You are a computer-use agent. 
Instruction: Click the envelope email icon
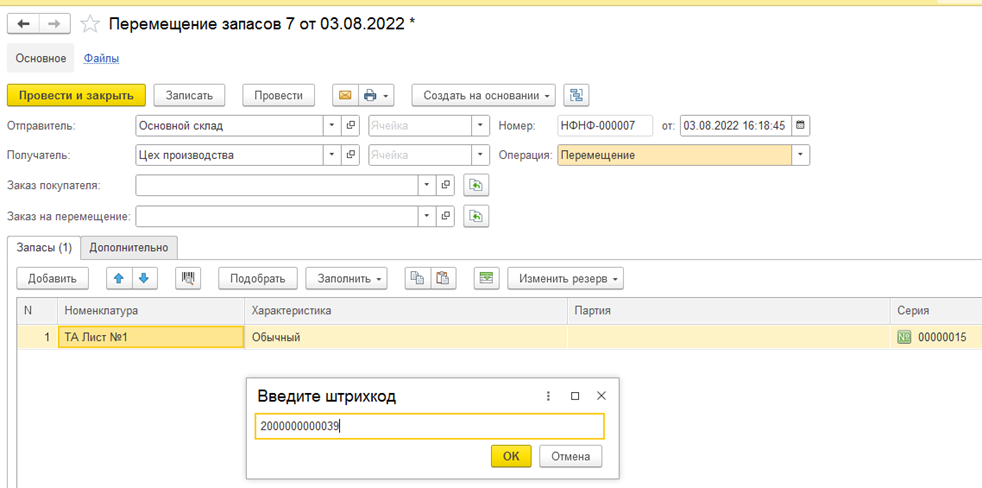click(x=345, y=95)
